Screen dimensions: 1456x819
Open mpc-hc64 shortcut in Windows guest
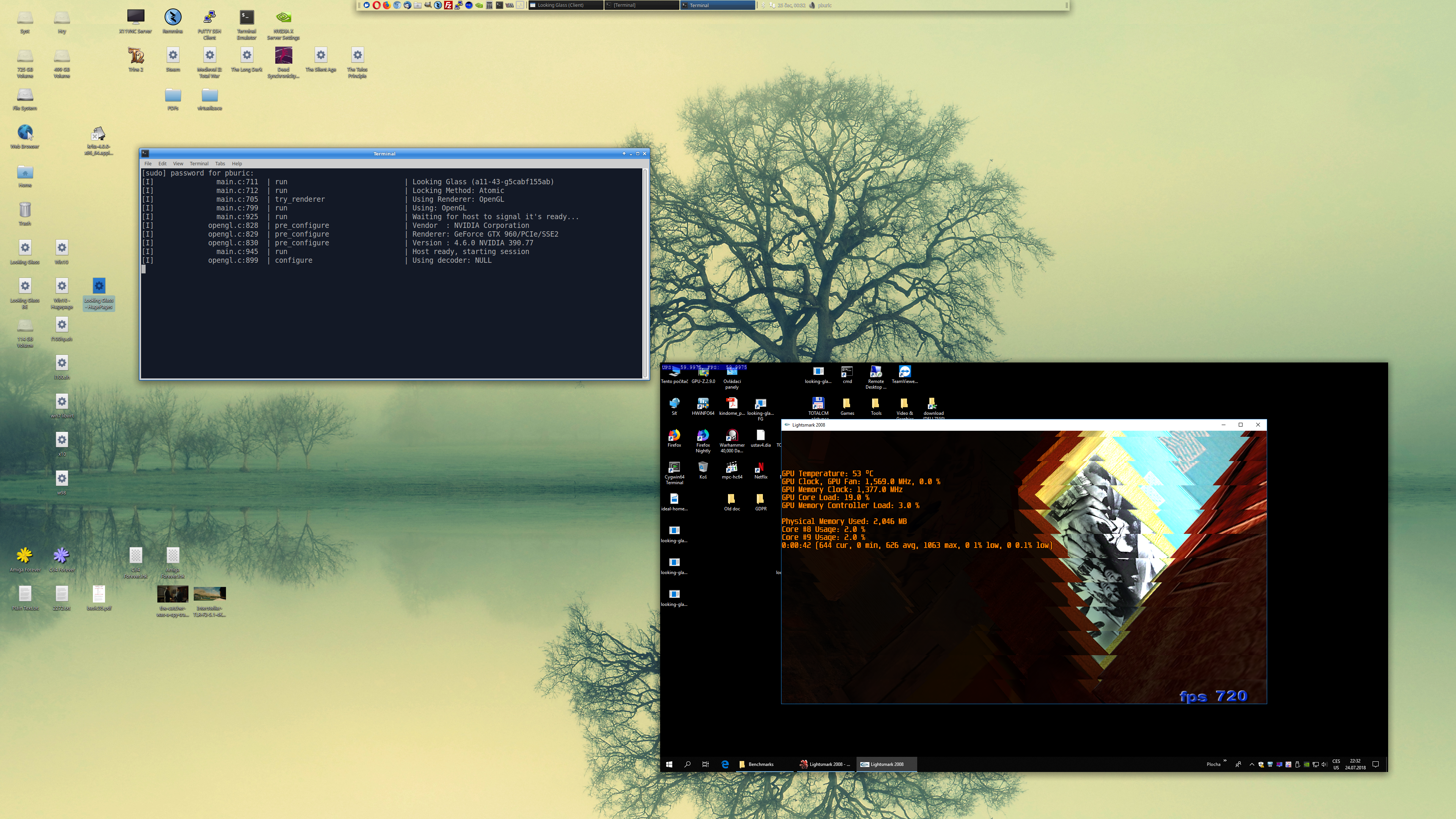pyautogui.click(x=732, y=470)
